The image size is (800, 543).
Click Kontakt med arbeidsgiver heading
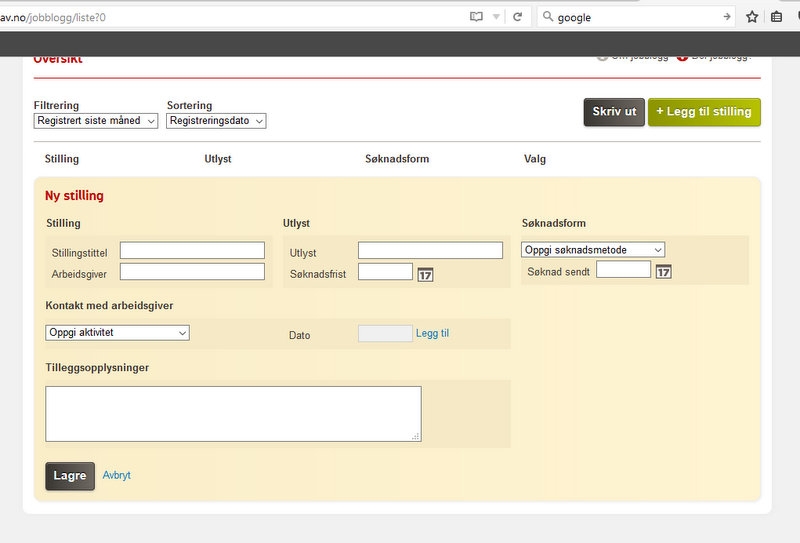[109, 305]
